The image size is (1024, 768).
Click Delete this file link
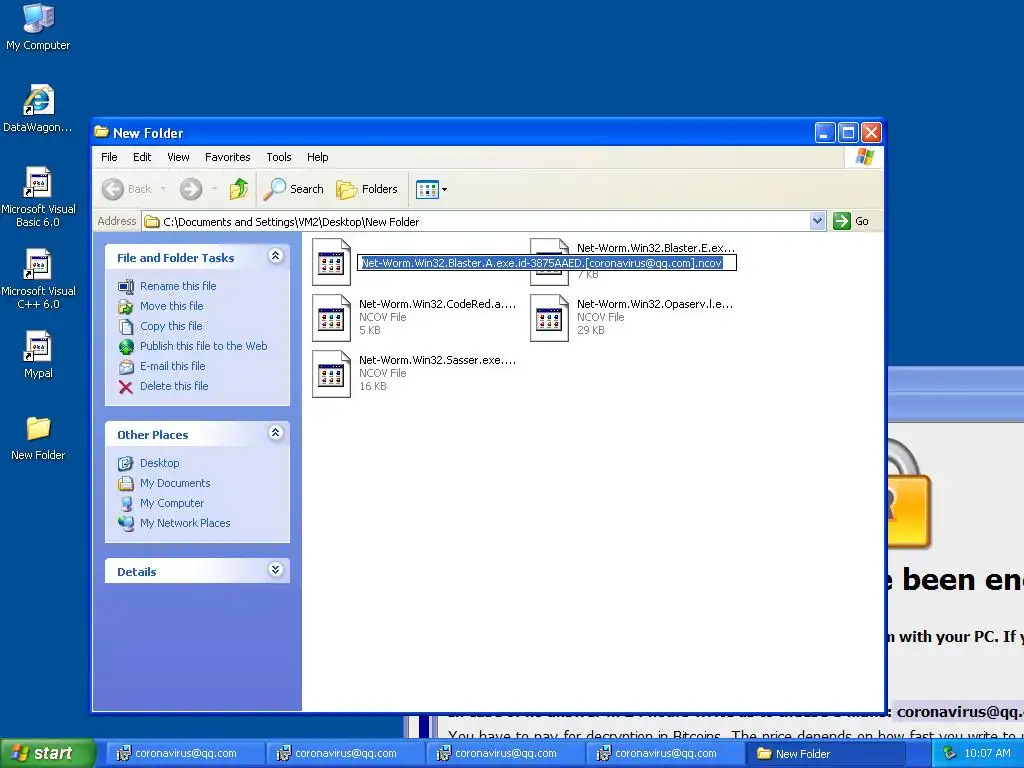point(174,386)
